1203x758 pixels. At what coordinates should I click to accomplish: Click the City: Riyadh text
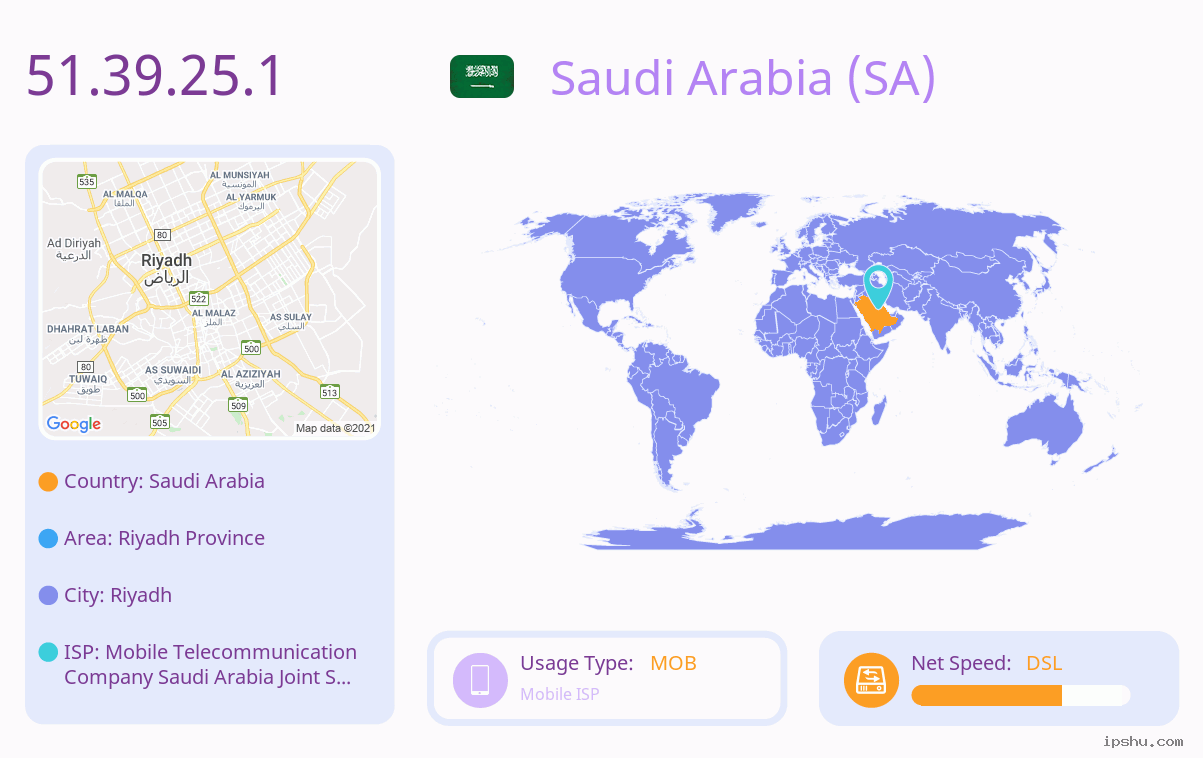click(x=118, y=595)
